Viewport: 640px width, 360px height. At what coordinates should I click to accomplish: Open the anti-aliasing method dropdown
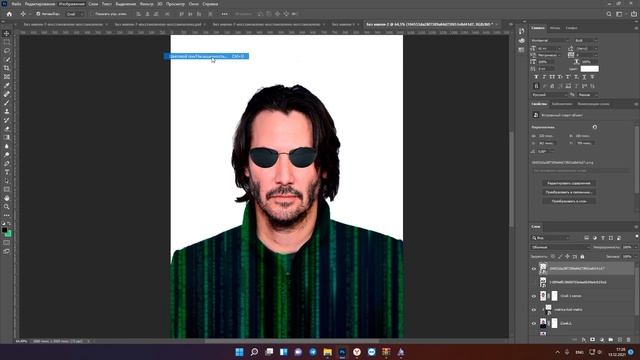588,94
